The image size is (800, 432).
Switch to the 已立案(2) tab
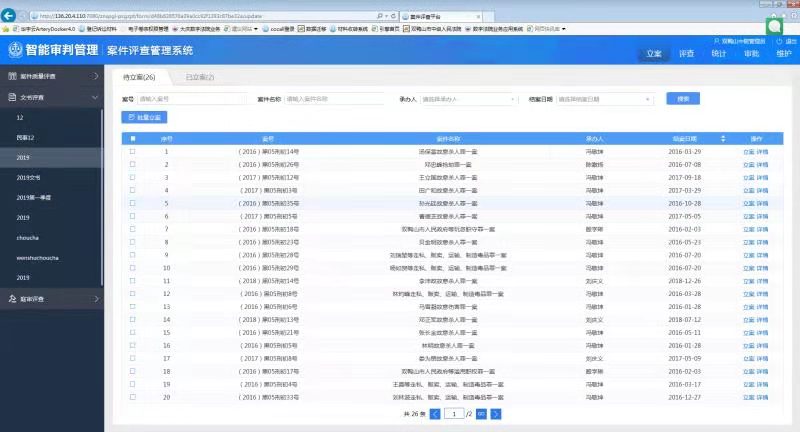coord(200,77)
